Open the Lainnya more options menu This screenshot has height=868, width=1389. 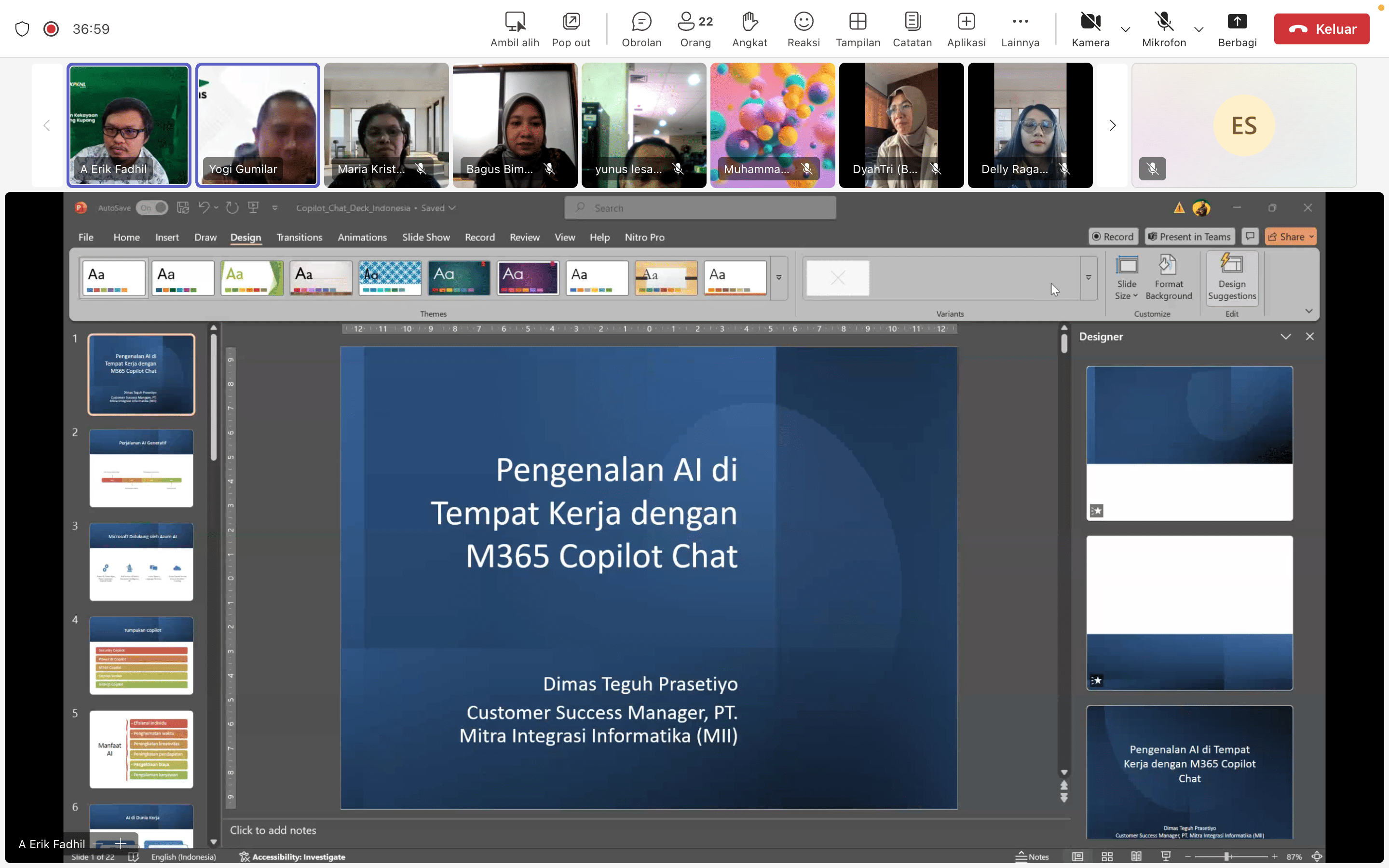[1020, 29]
